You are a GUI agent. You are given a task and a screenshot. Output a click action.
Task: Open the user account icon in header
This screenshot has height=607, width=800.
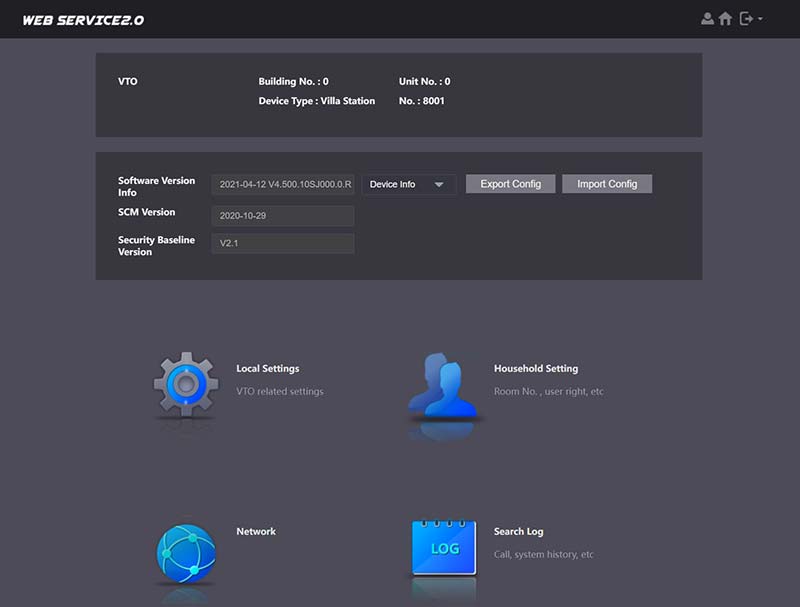click(707, 19)
